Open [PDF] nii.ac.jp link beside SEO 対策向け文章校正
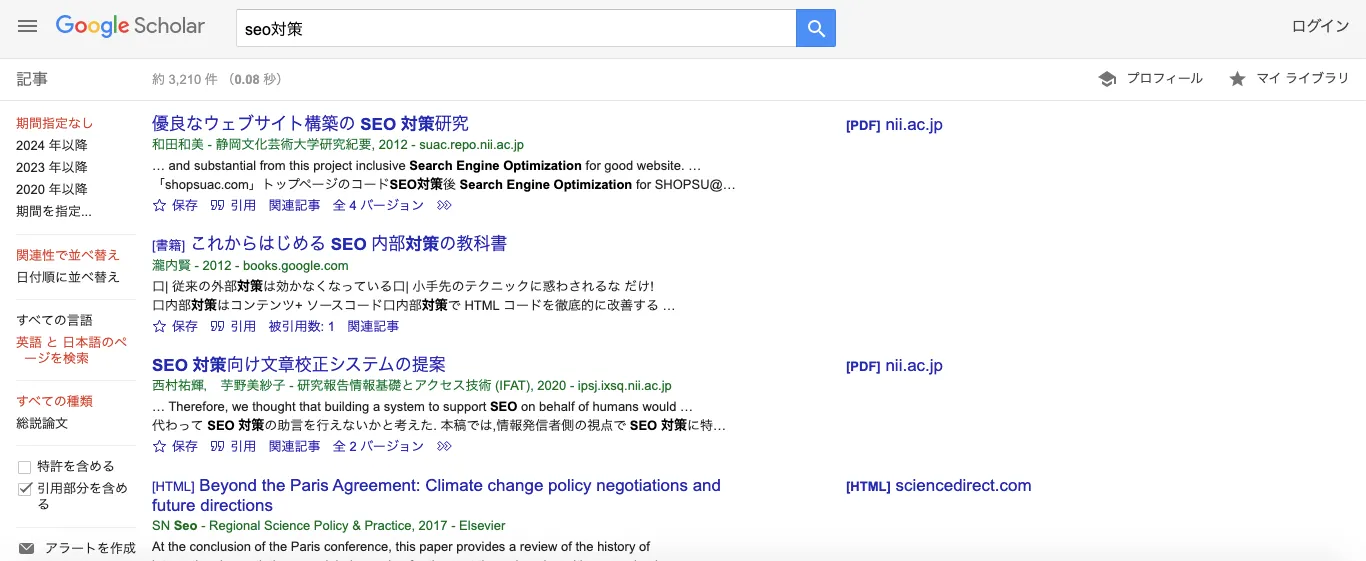 point(894,366)
